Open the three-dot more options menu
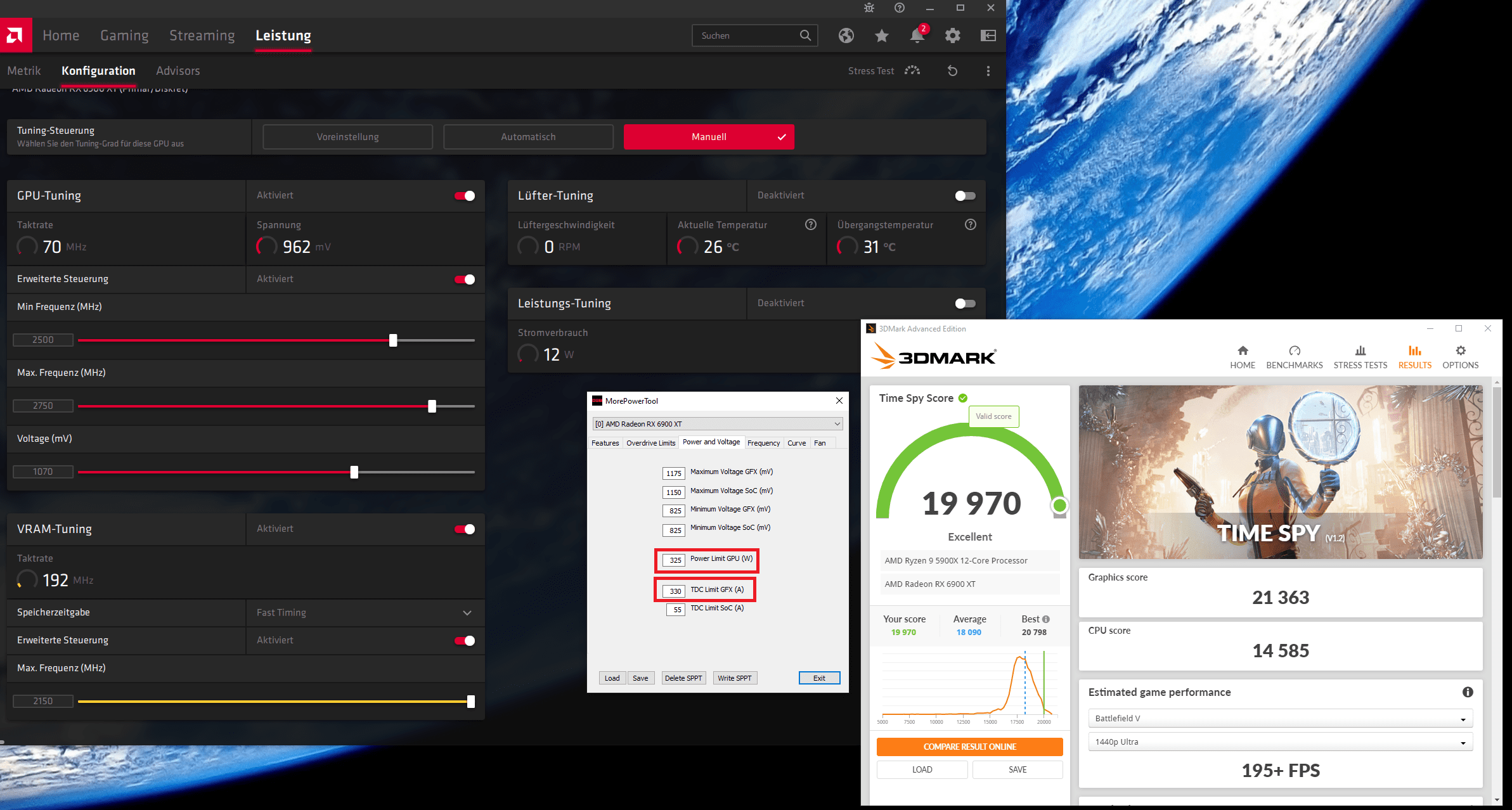Screen dimensions: 1512x810 tap(988, 71)
